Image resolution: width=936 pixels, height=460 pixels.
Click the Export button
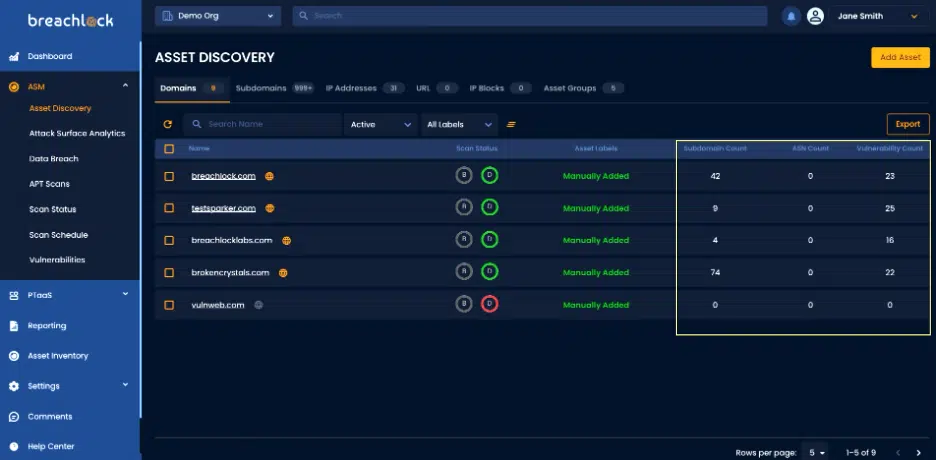tap(908, 124)
